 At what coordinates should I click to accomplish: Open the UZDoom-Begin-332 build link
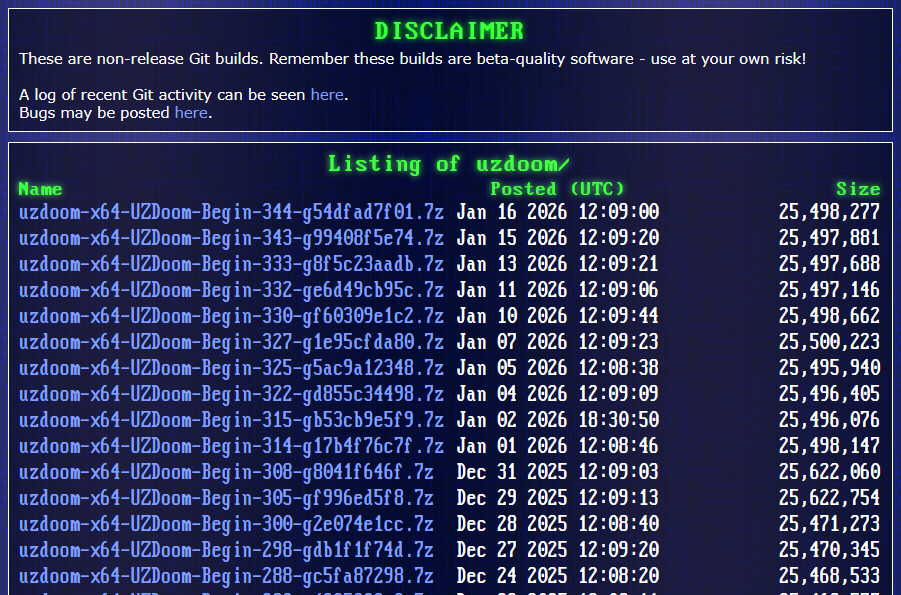(231, 290)
